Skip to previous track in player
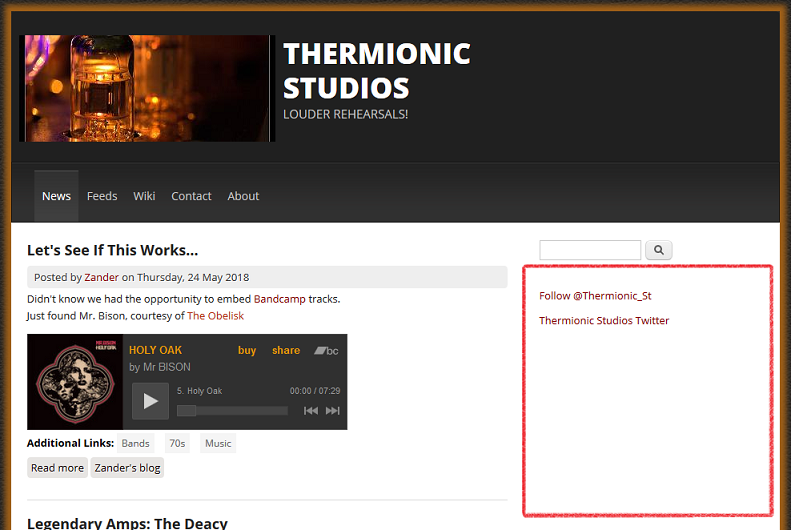The image size is (791, 530). [311, 410]
